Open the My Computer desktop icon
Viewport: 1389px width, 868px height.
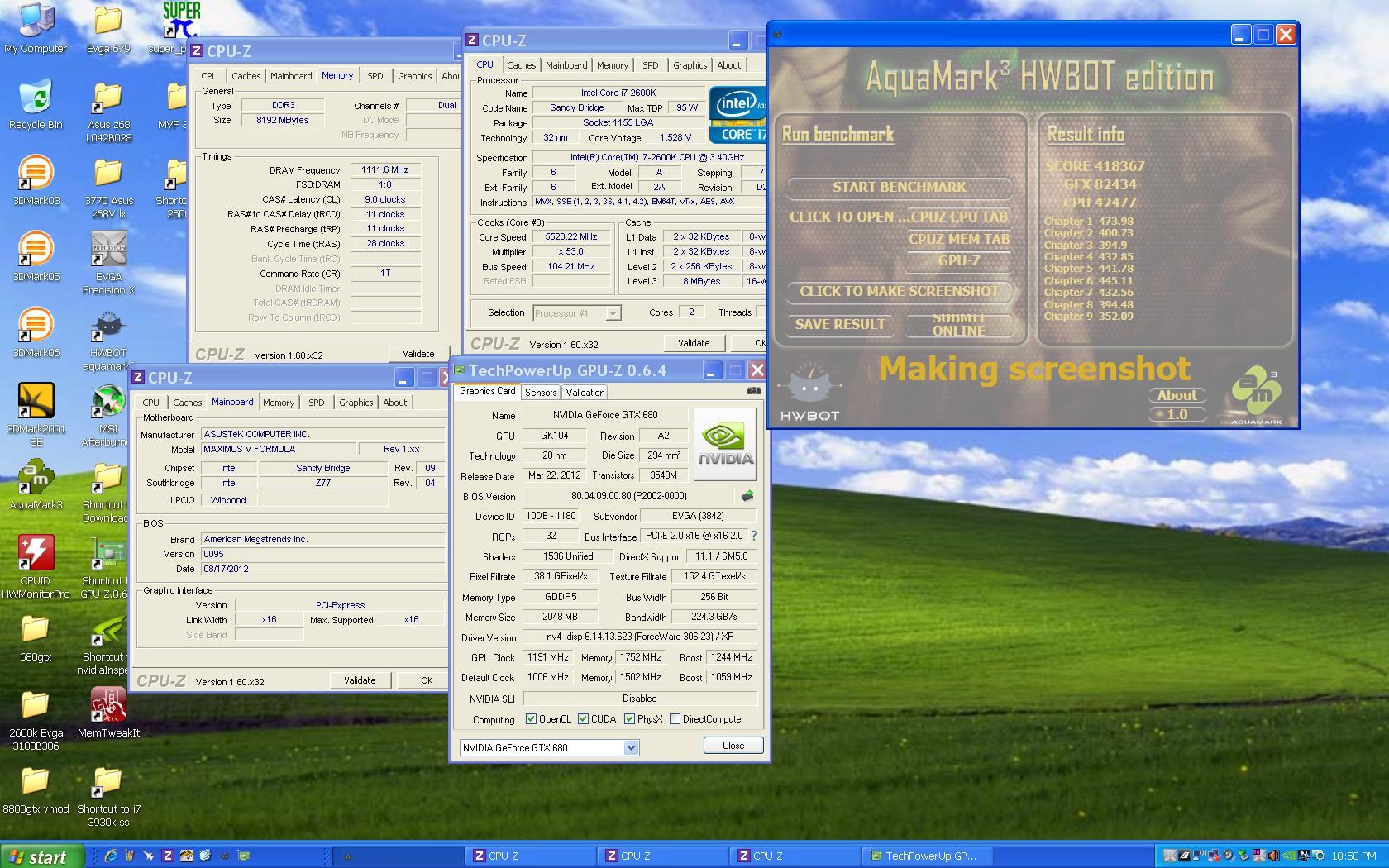(36, 29)
